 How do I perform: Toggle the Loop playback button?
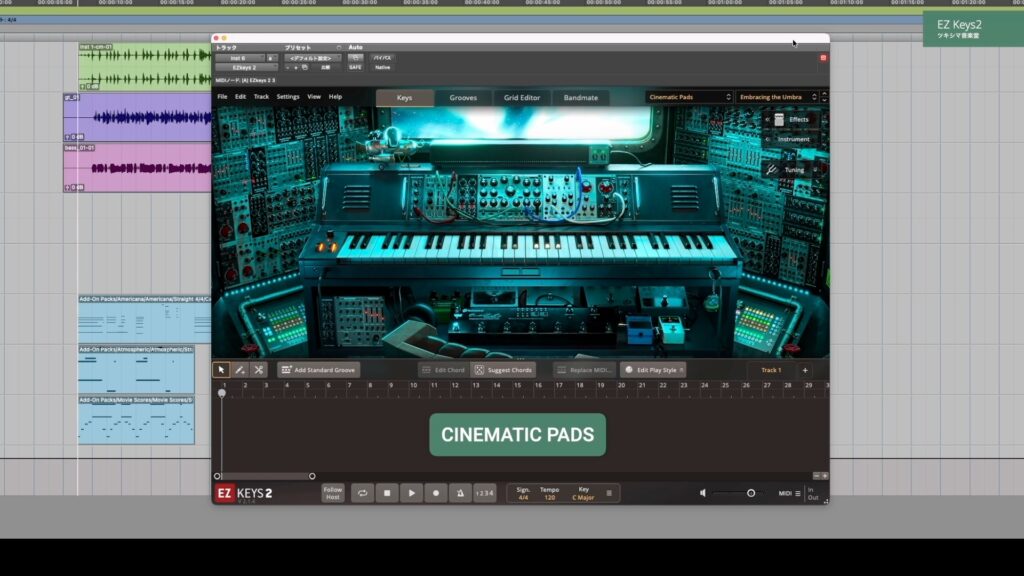coord(362,493)
